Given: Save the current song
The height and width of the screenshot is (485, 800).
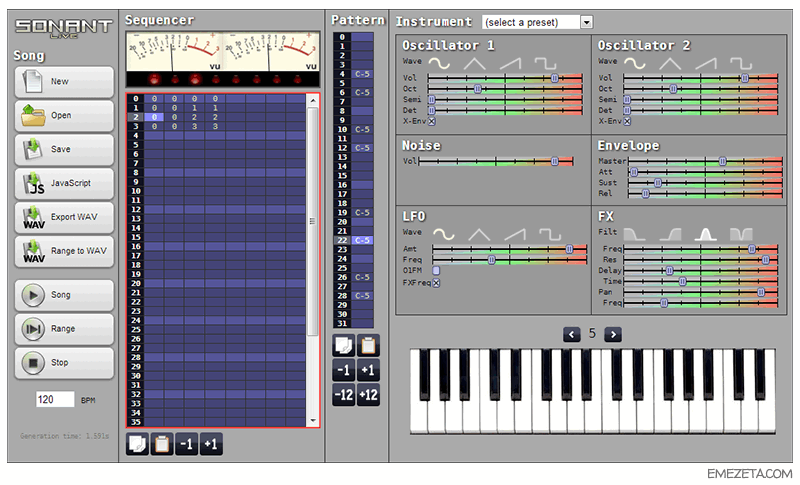Looking at the screenshot, I should [64, 149].
